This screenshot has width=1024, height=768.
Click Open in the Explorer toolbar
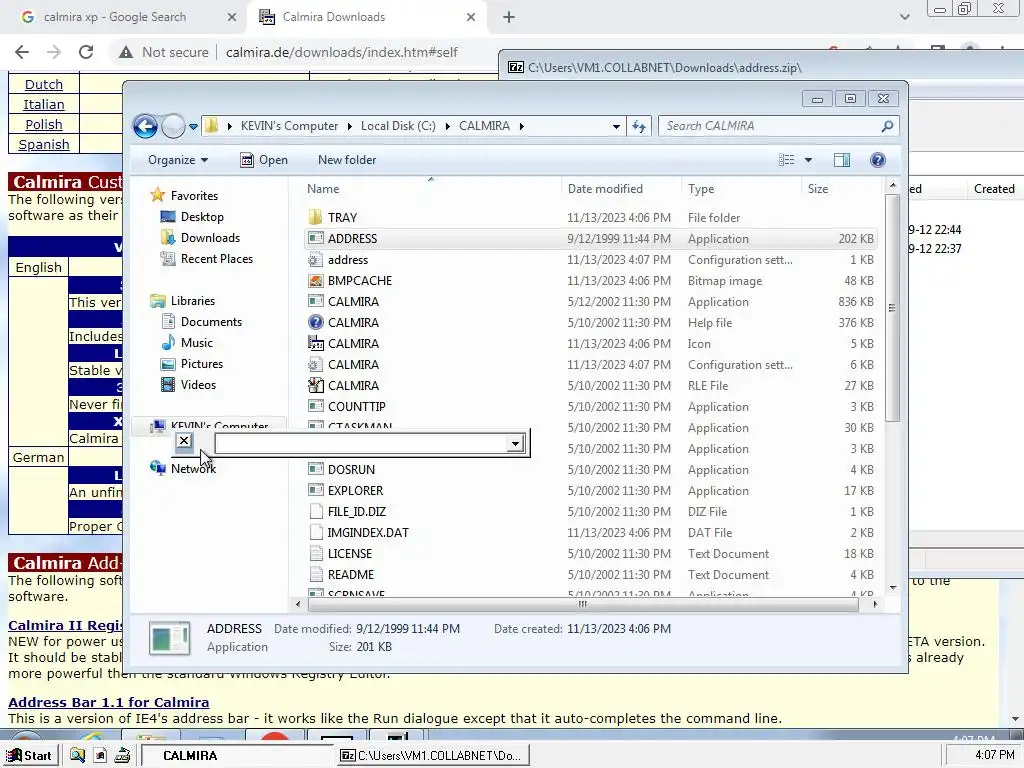264,160
